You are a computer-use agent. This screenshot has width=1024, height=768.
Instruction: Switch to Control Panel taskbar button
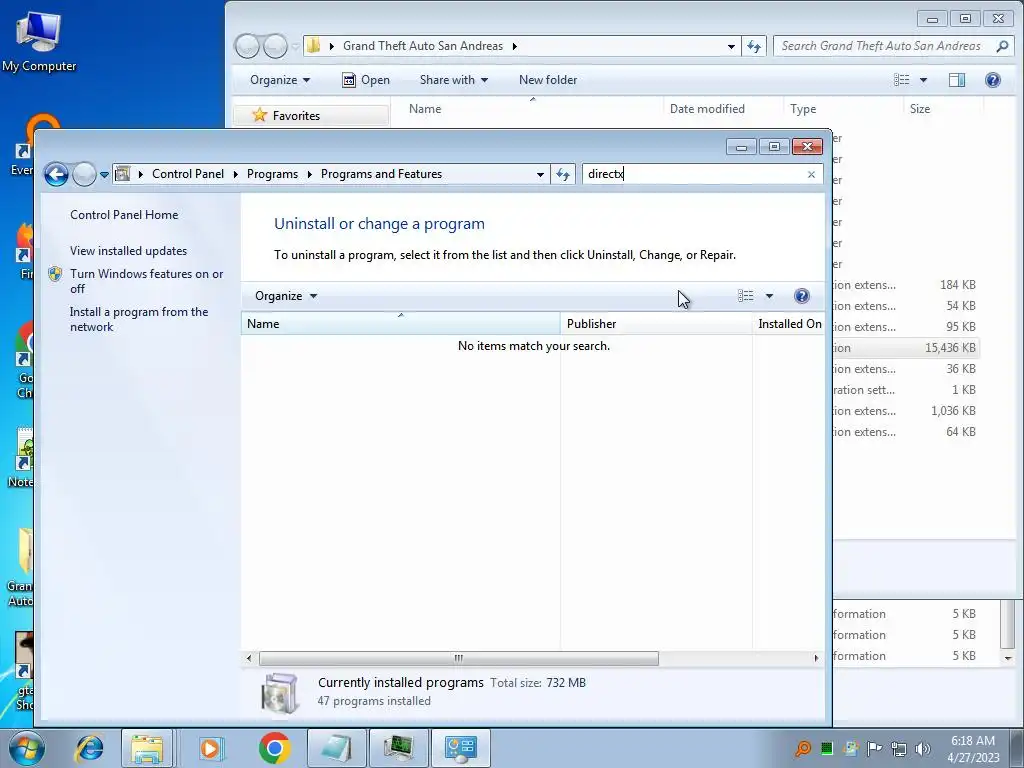(461, 748)
